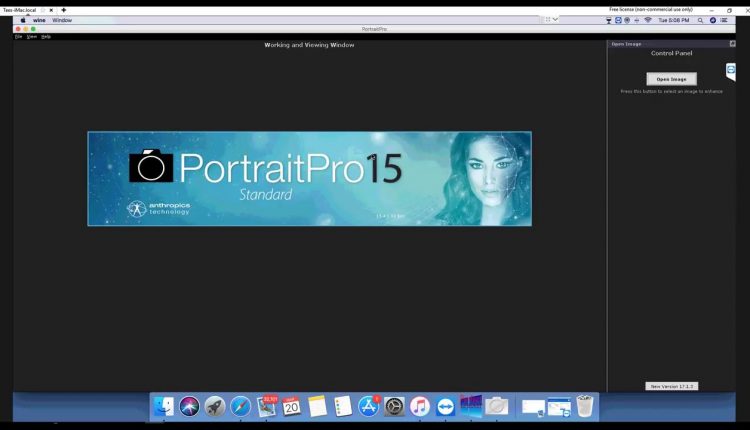The image size is (750, 430).
Task: Open the Notification Center list icon
Action: [x=724, y=20]
